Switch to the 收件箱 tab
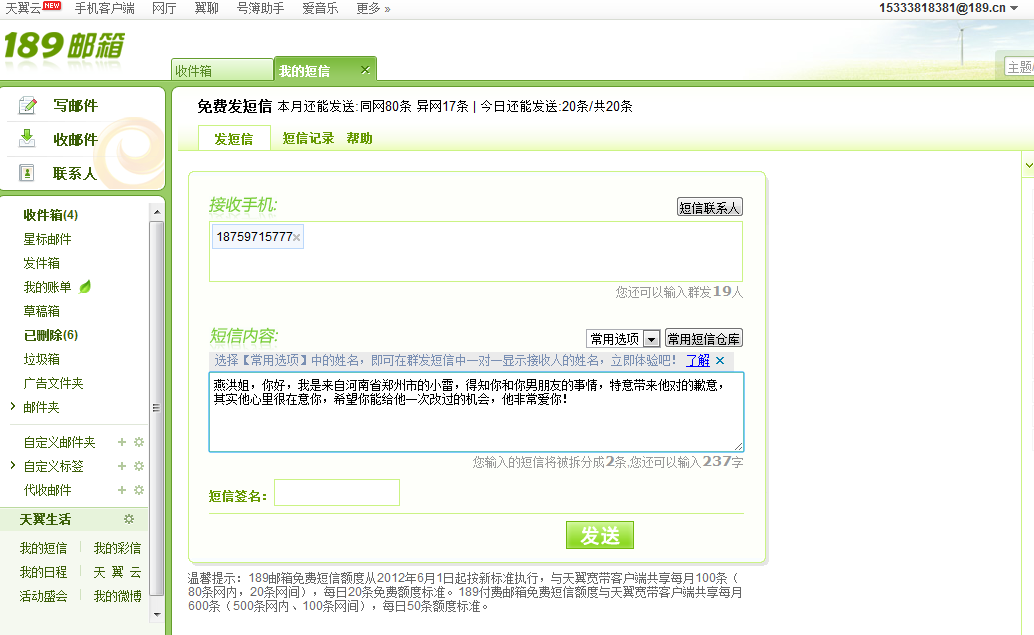The height and width of the screenshot is (635, 1034). pyautogui.click(x=222, y=70)
